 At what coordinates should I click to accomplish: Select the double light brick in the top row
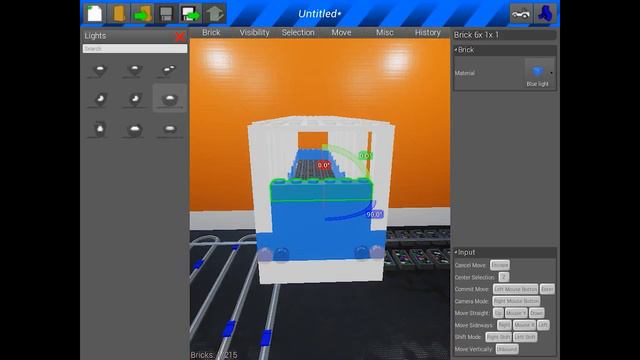[x=169, y=69]
